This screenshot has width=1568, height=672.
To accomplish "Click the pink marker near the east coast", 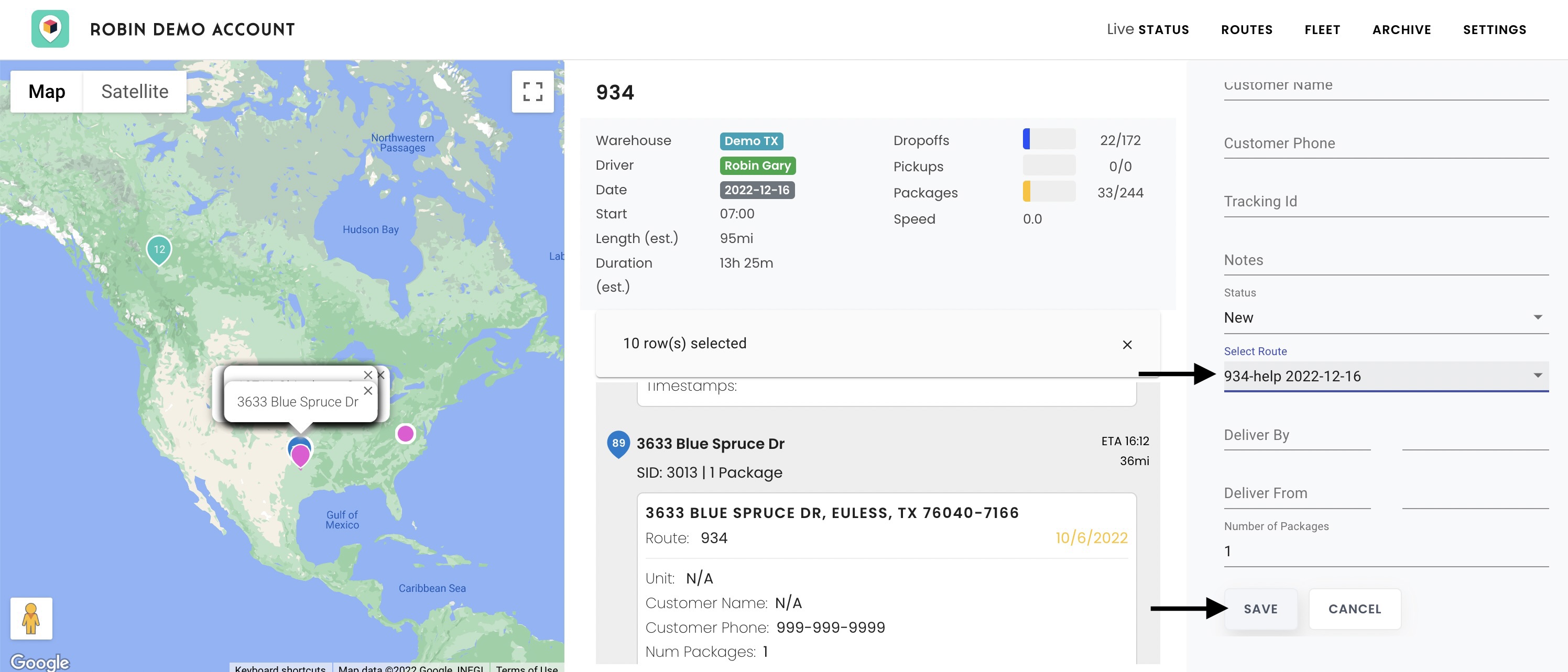I will click(406, 434).
